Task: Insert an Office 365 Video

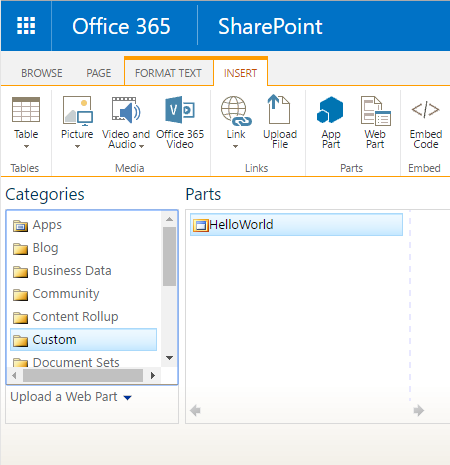Action: point(180,123)
